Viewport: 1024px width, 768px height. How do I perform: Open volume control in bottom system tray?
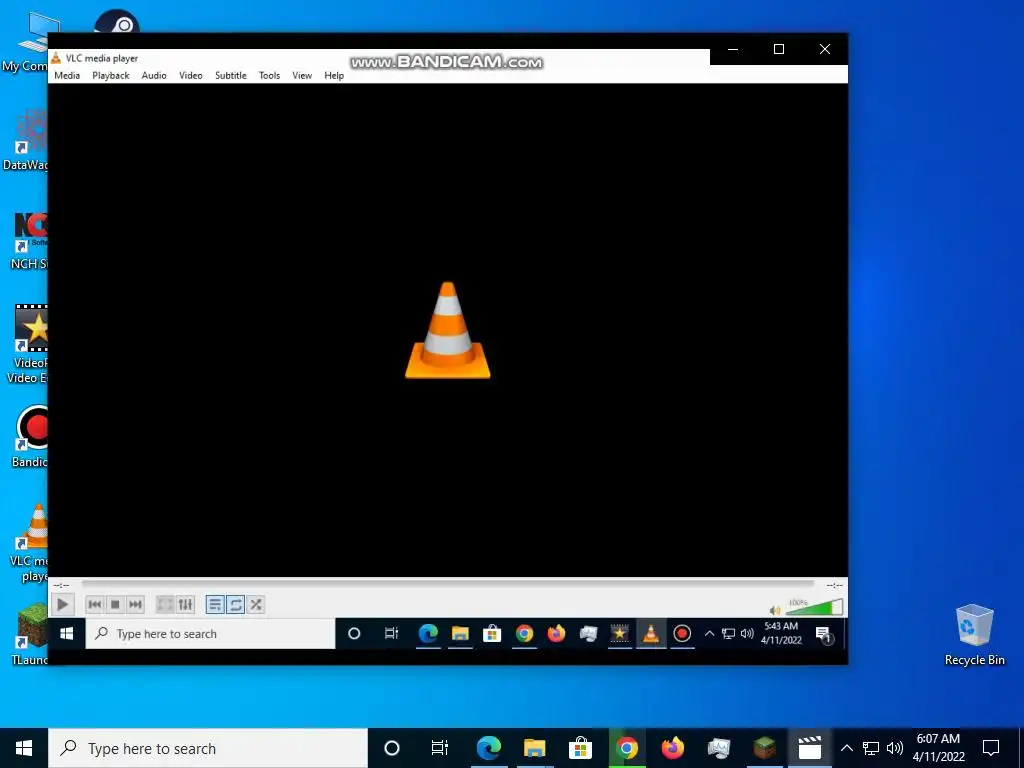point(895,748)
